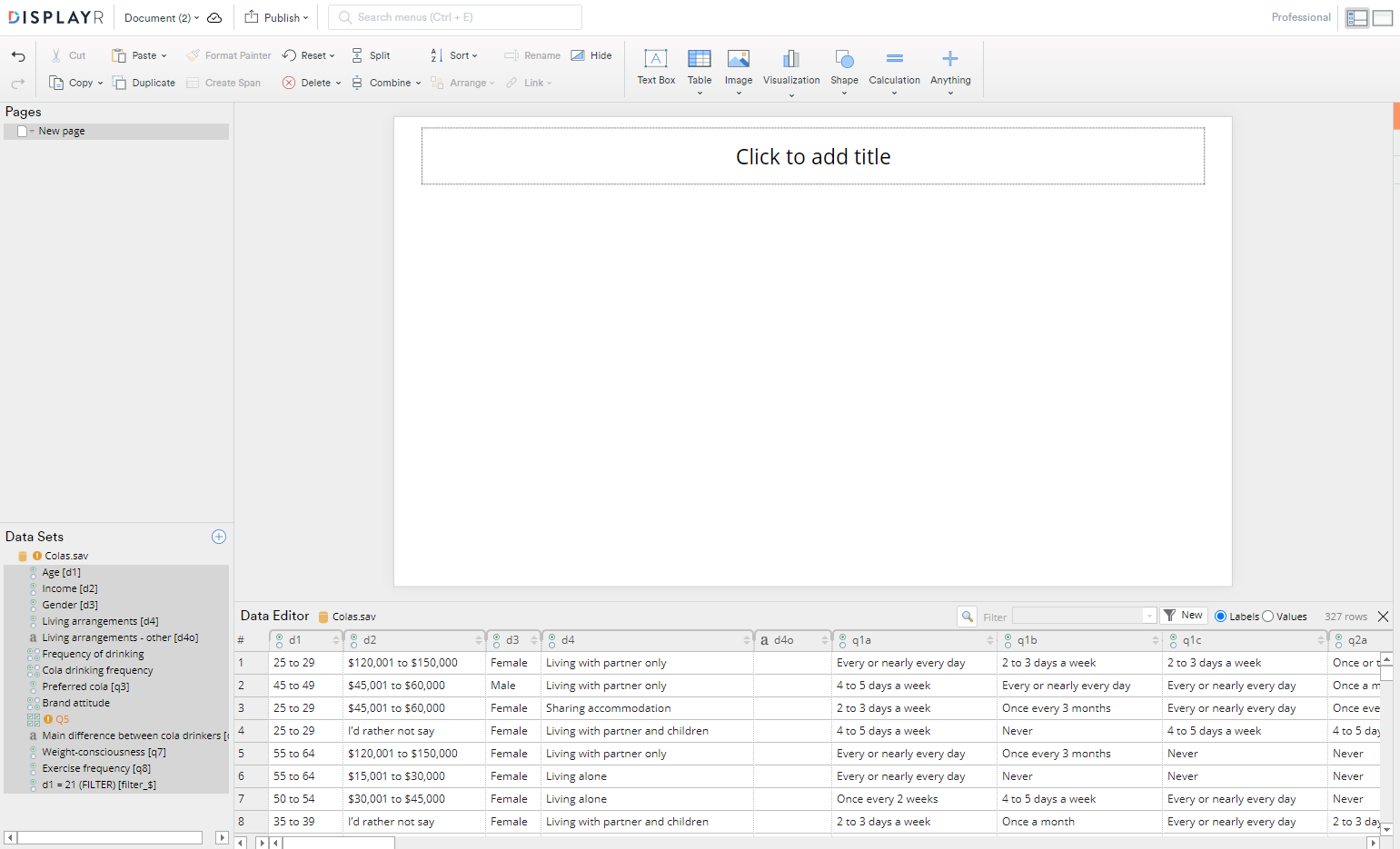The height and width of the screenshot is (849, 1400).
Task: Add a new data set with the plus button
Action: click(219, 537)
